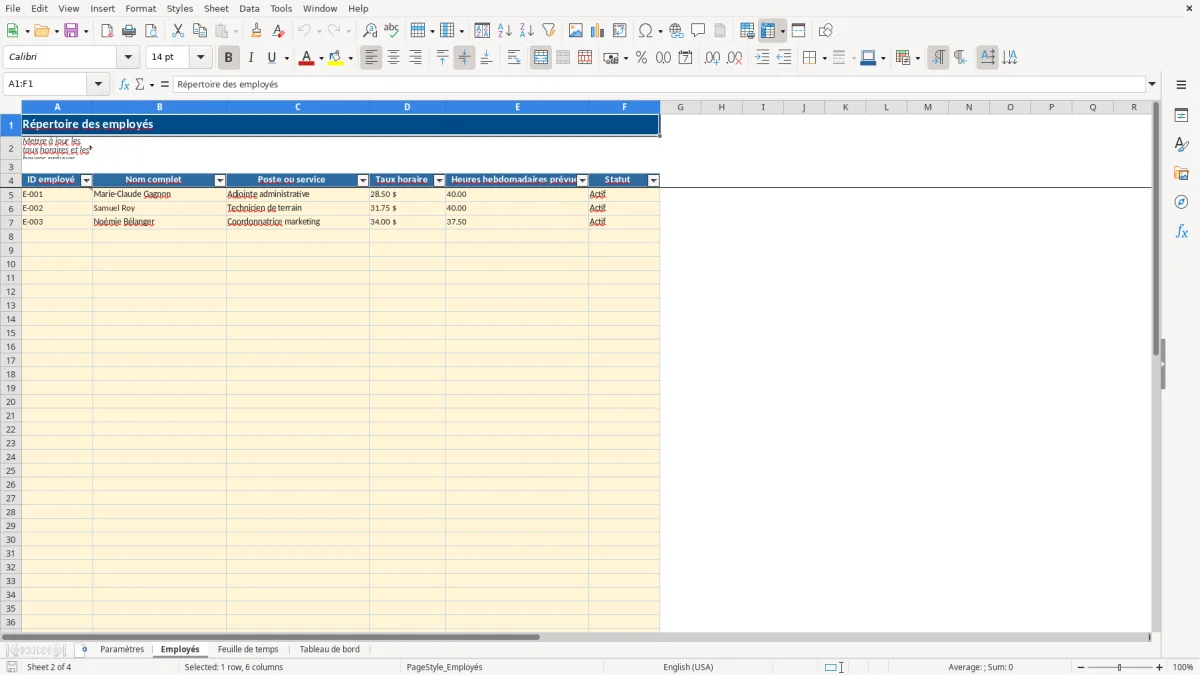Add a new sheet with the plus button
The height and width of the screenshot is (675, 1200).
pyautogui.click(x=84, y=650)
